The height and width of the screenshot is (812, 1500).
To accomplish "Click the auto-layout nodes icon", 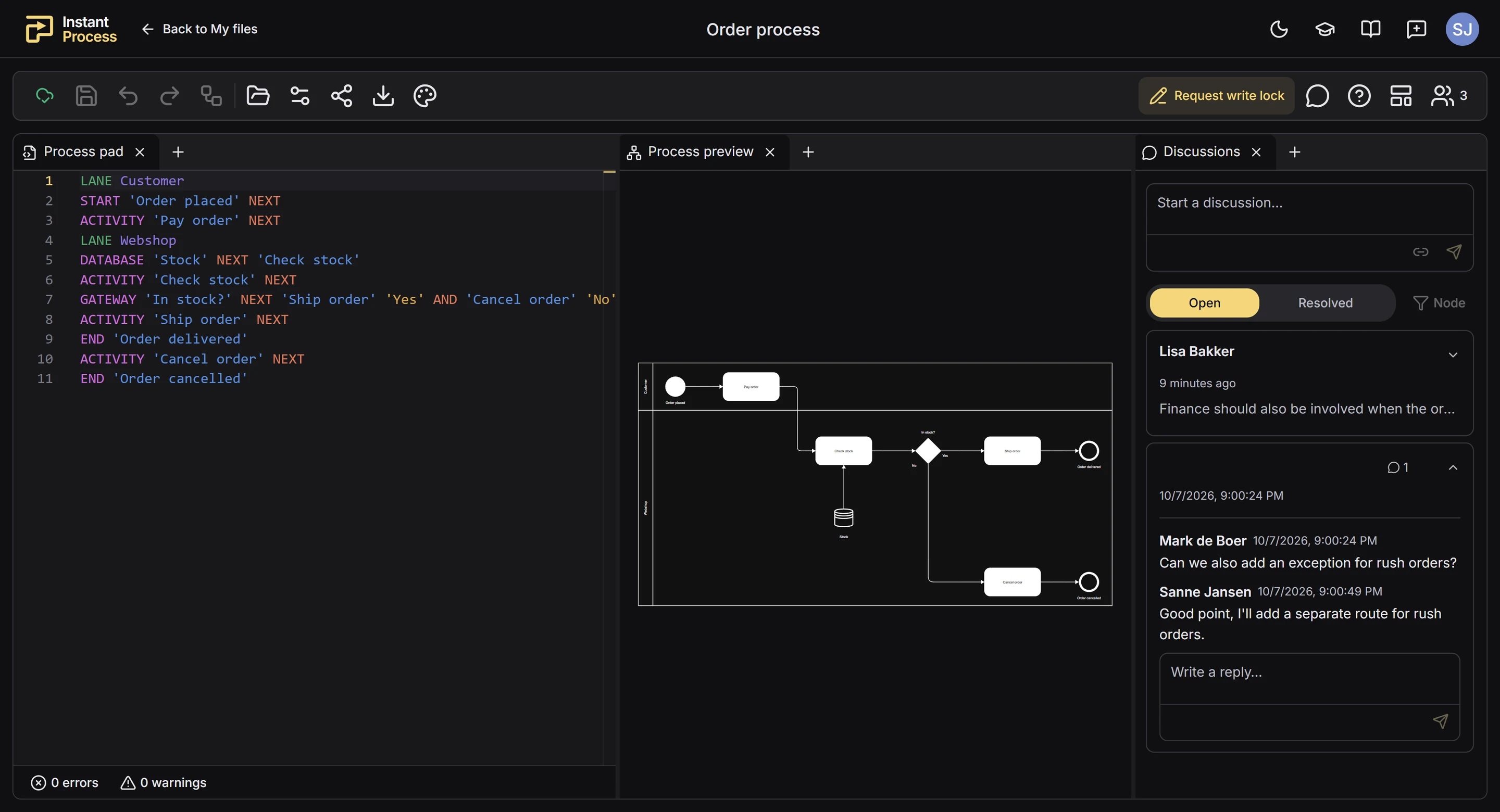I will [x=211, y=95].
